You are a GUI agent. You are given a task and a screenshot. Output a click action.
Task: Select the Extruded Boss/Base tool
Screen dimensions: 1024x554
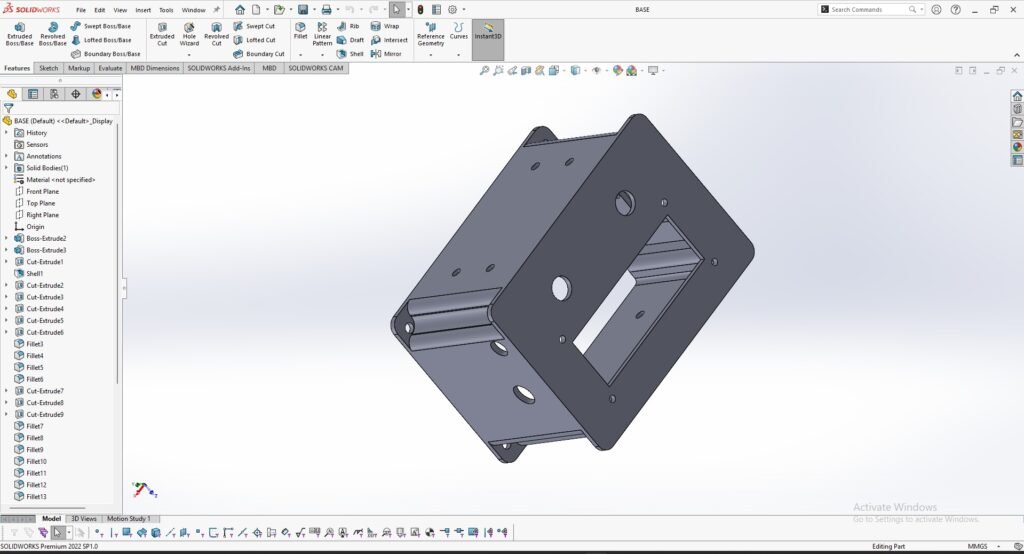pos(19,33)
